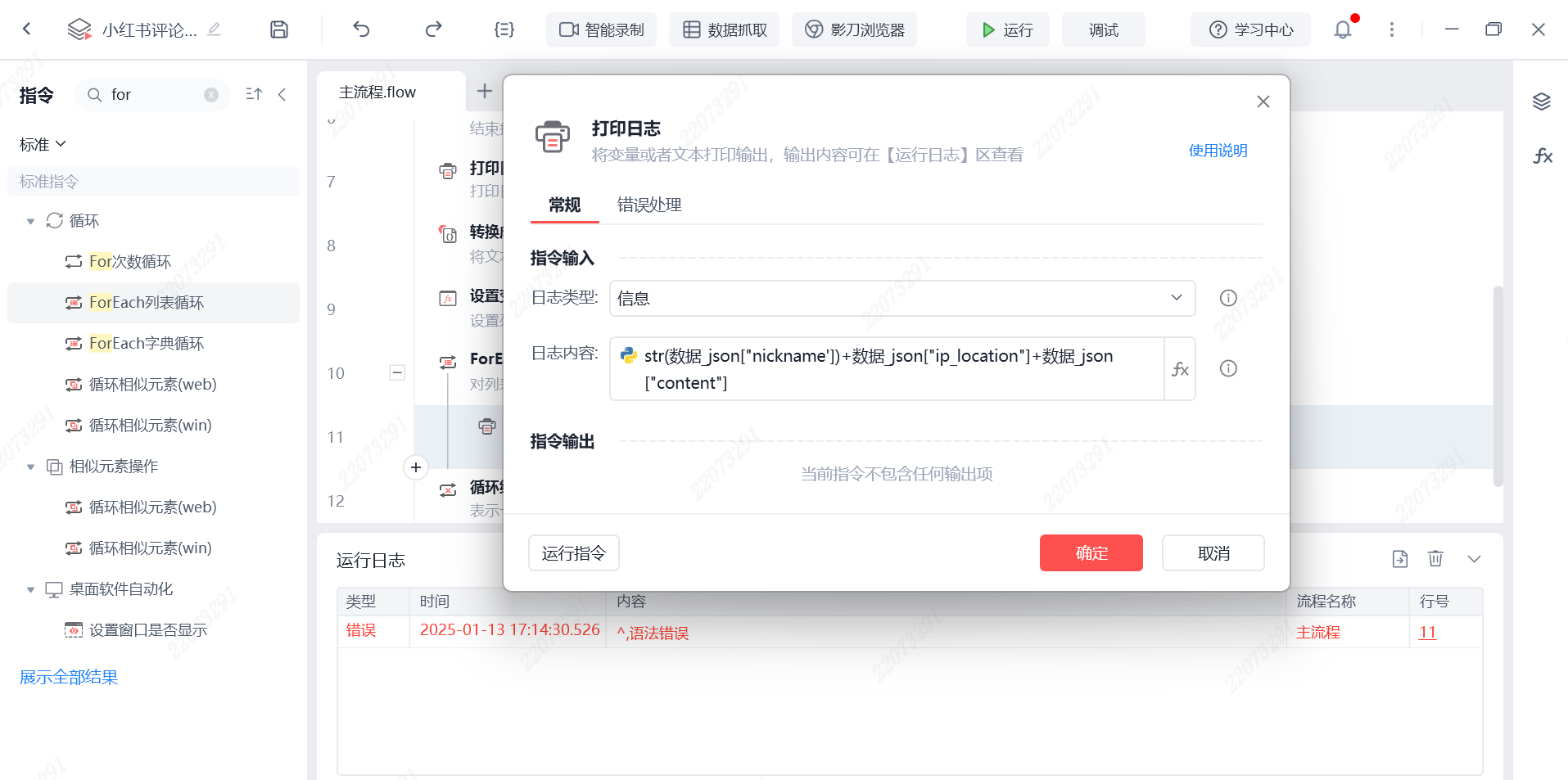
Task: Open the notification bell
Action: pyautogui.click(x=1343, y=29)
